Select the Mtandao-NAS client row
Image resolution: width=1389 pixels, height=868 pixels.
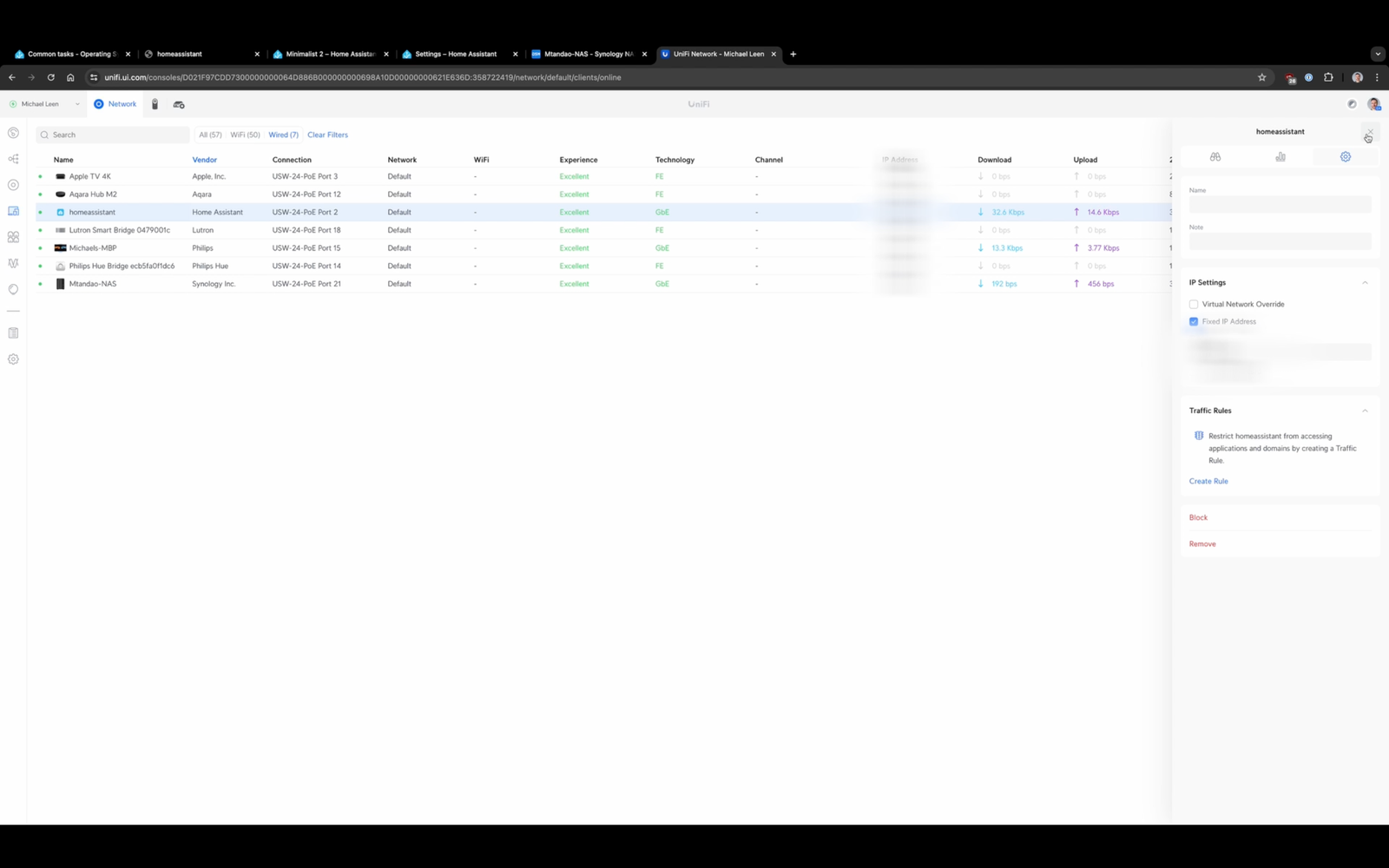pos(93,284)
